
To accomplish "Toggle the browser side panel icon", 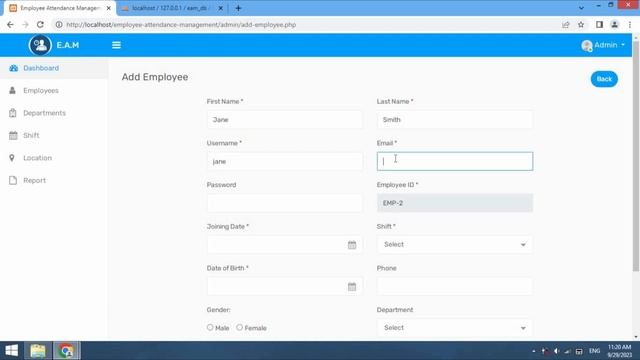I will [x=599, y=25].
